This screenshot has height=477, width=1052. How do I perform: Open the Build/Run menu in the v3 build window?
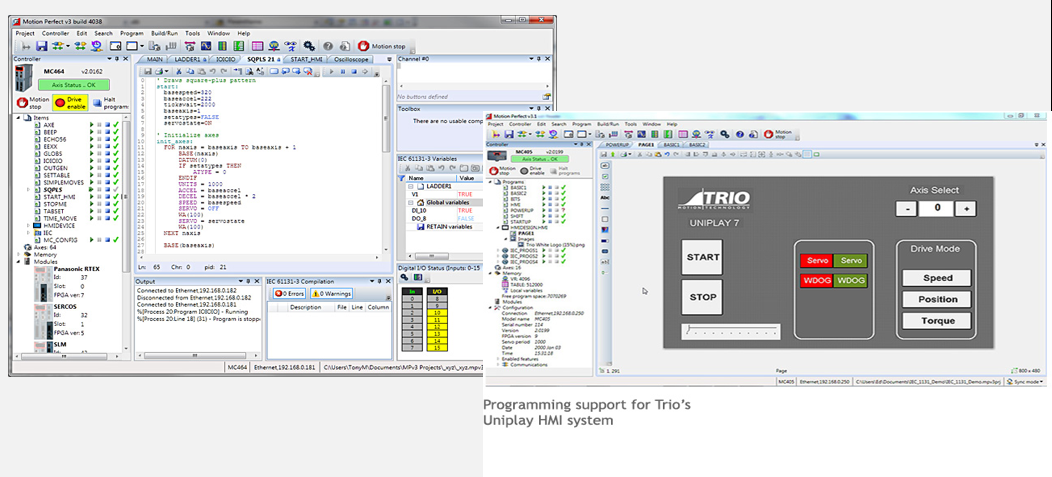click(x=164, y=33)
